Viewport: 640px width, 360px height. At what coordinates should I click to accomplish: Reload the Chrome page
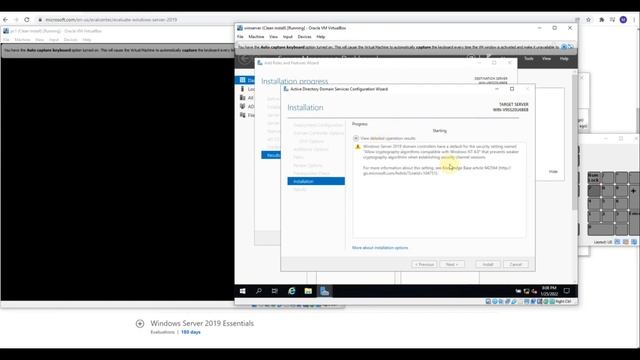coord(27,20)
